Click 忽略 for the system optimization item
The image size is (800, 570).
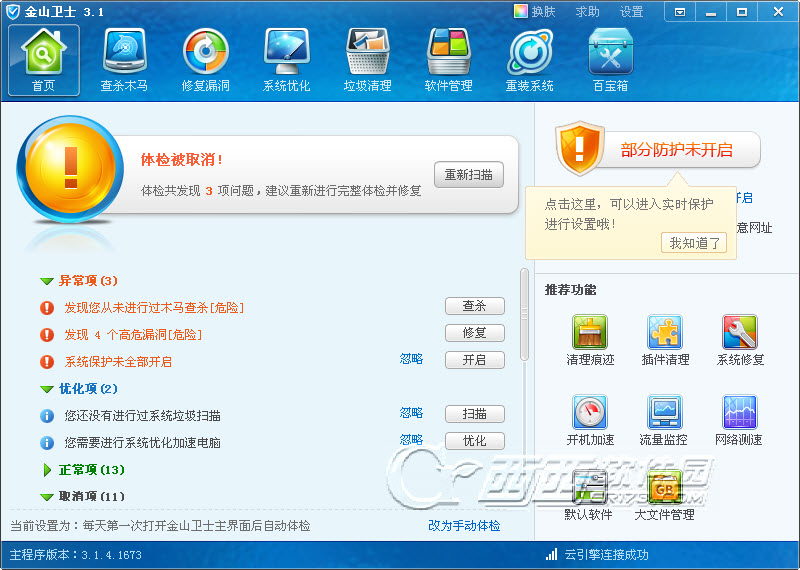pyautogui.click(x=411, y=440)
